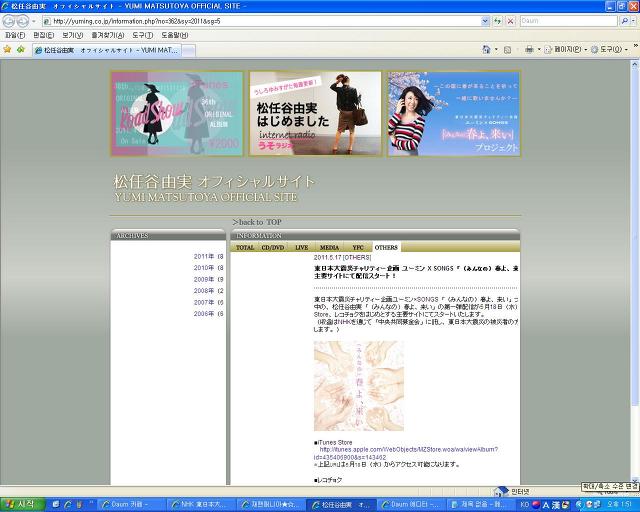Viewport: 640px width, 512px height.
Task: Click the Refresh page icon
Action: pos(498,21)
